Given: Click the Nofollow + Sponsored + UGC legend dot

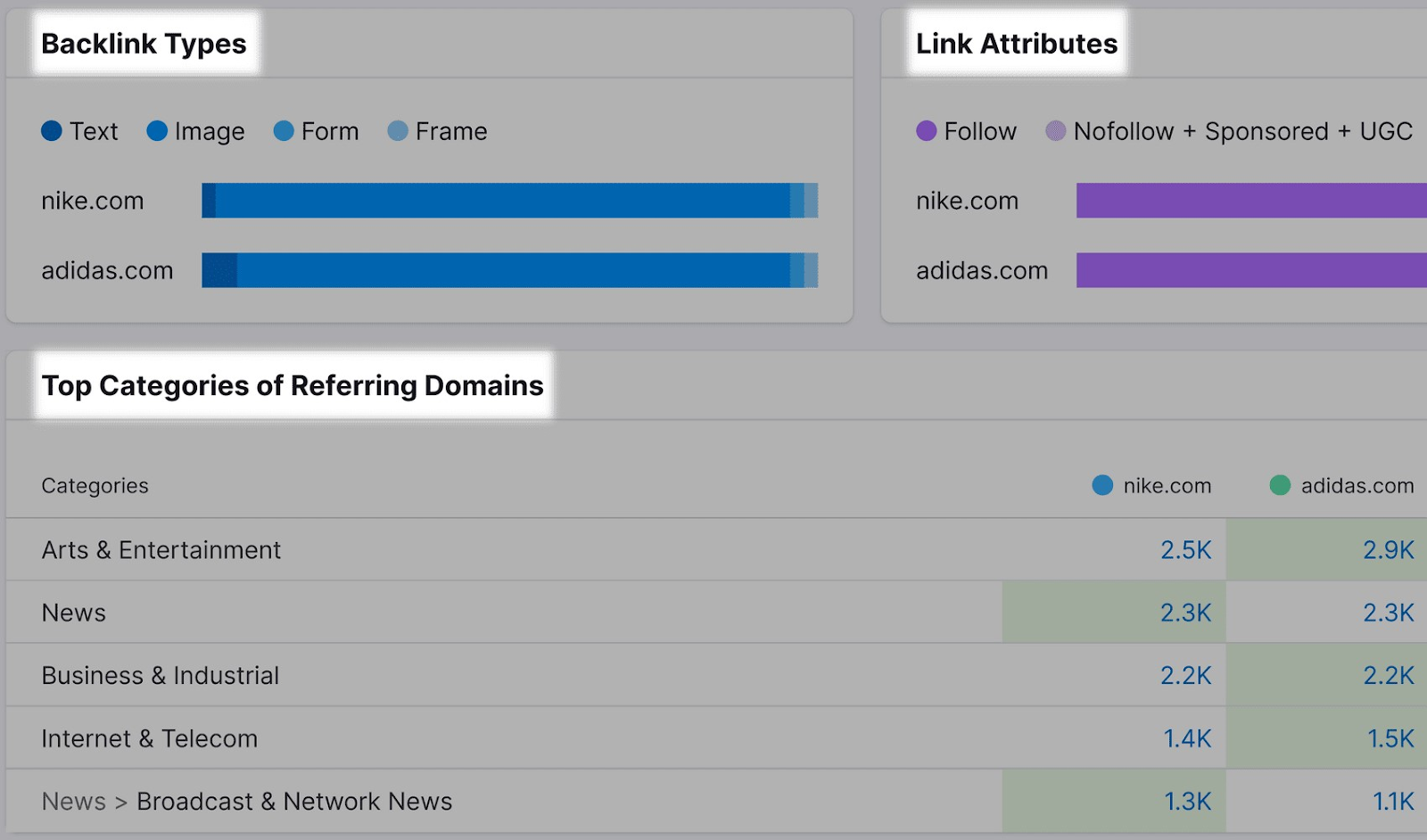Looking at the screenshot, I should point(1056,131).
